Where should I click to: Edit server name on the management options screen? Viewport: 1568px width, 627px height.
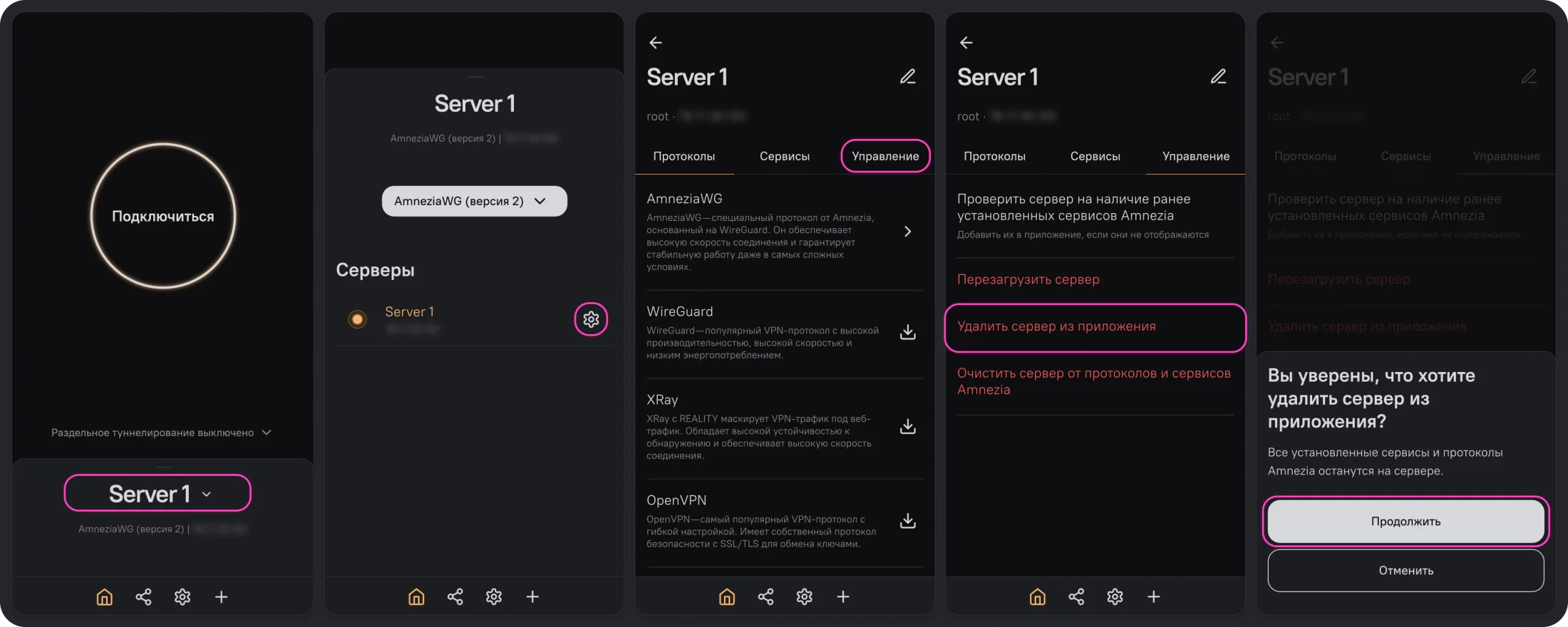[x=1219, y=76]
